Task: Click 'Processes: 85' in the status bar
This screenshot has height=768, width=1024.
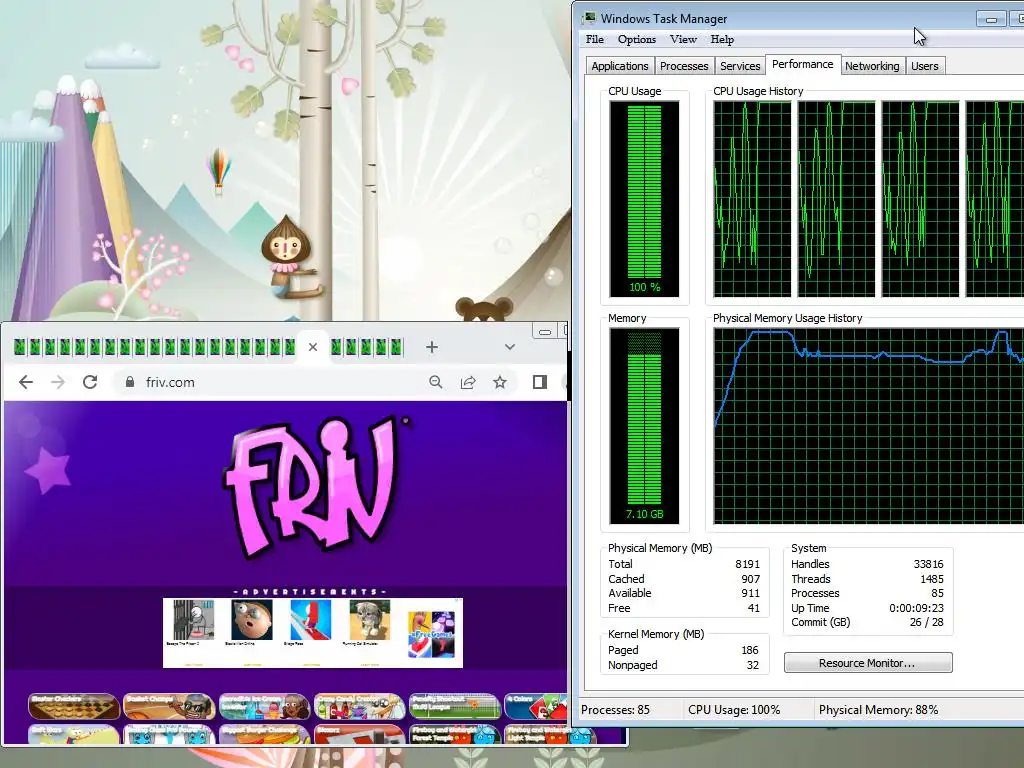Action: point(615,710)
